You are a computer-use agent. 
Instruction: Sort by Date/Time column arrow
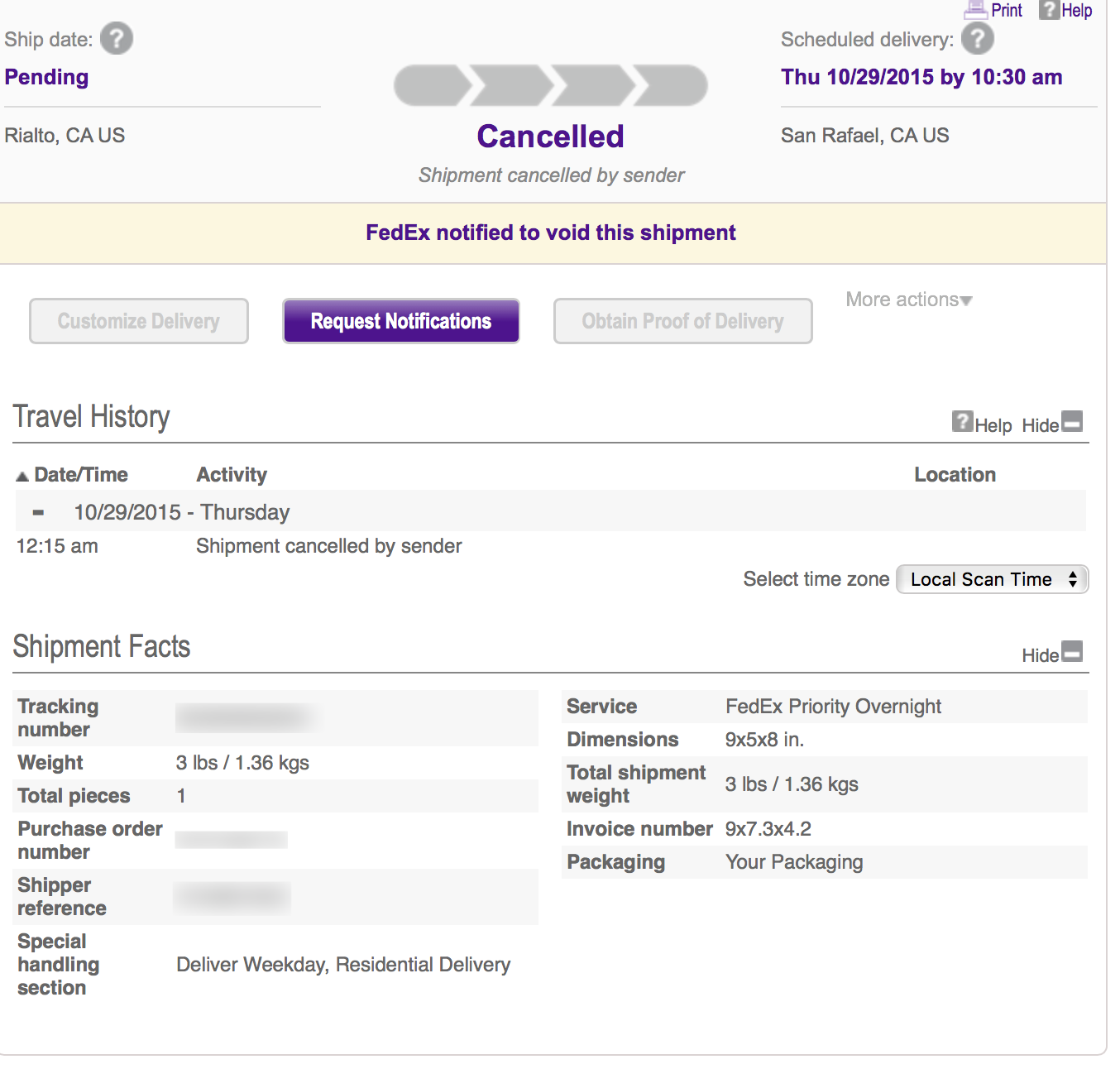pyautogui.click(x=22, y=476)
